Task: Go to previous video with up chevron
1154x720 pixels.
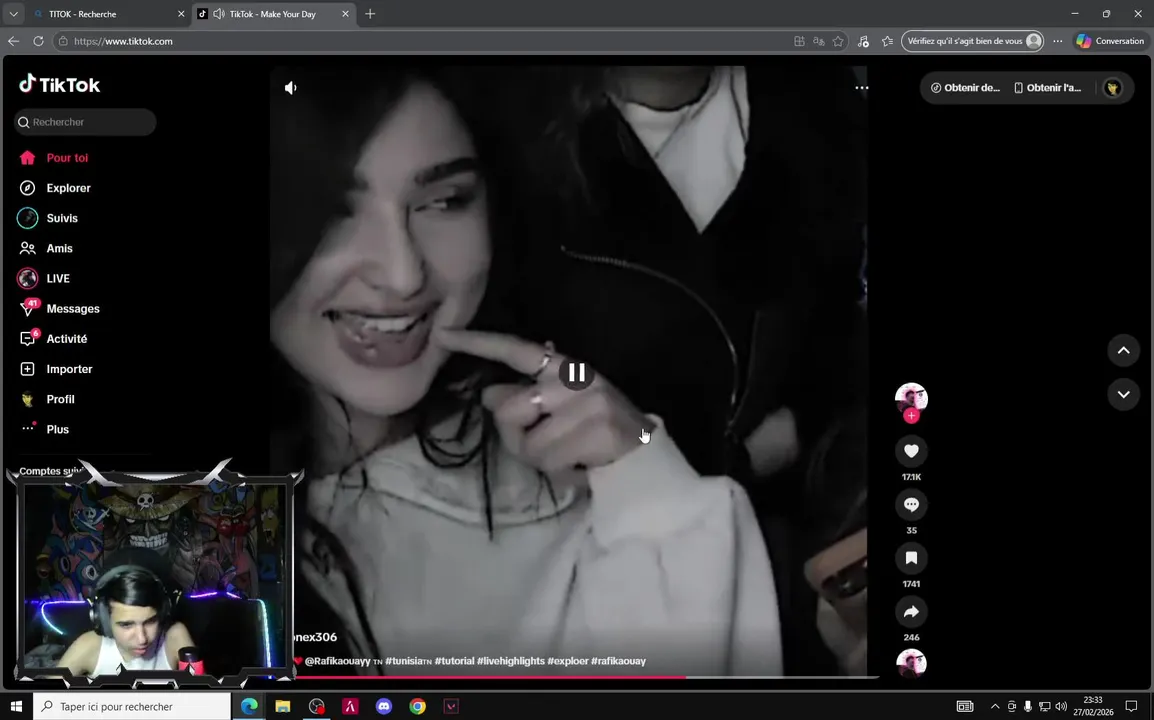Action: coord(1123,350)
